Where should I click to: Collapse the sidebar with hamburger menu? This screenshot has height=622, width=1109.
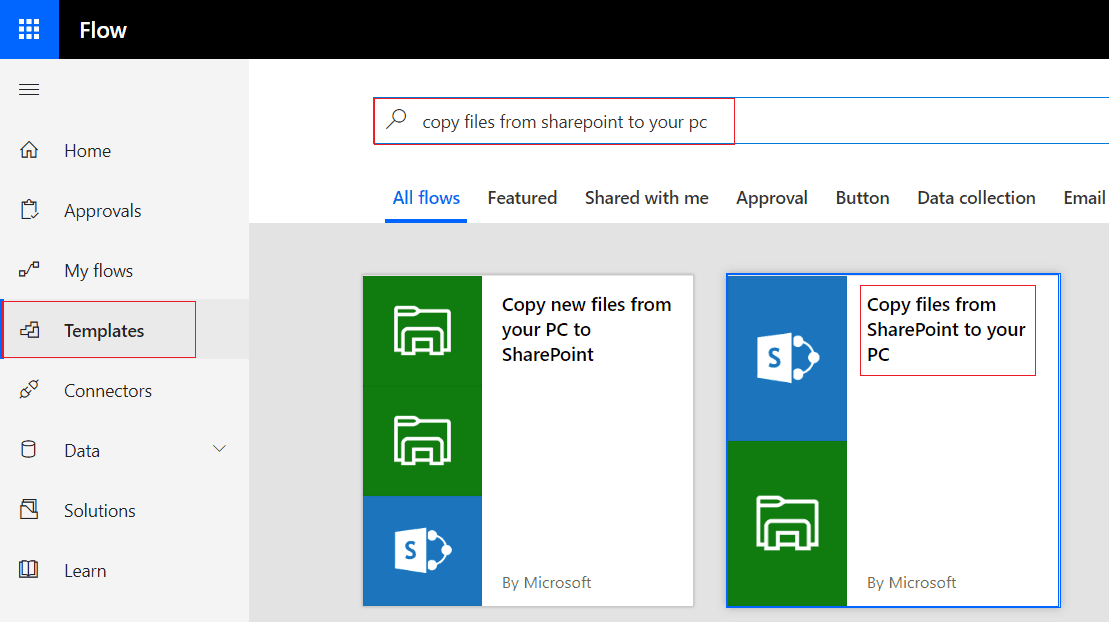[29, 89]
